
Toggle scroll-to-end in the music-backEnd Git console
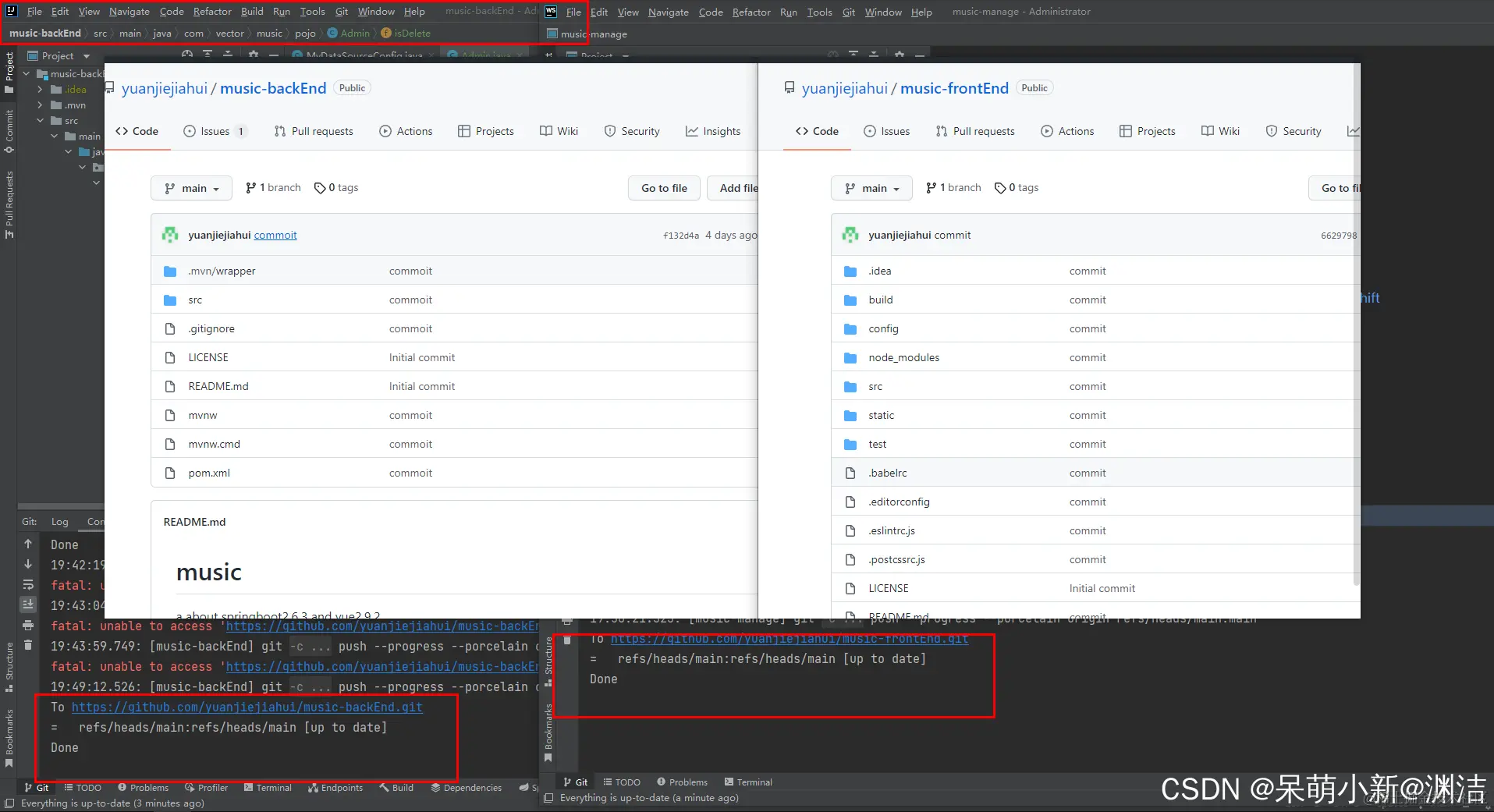(x=28, y=605)
